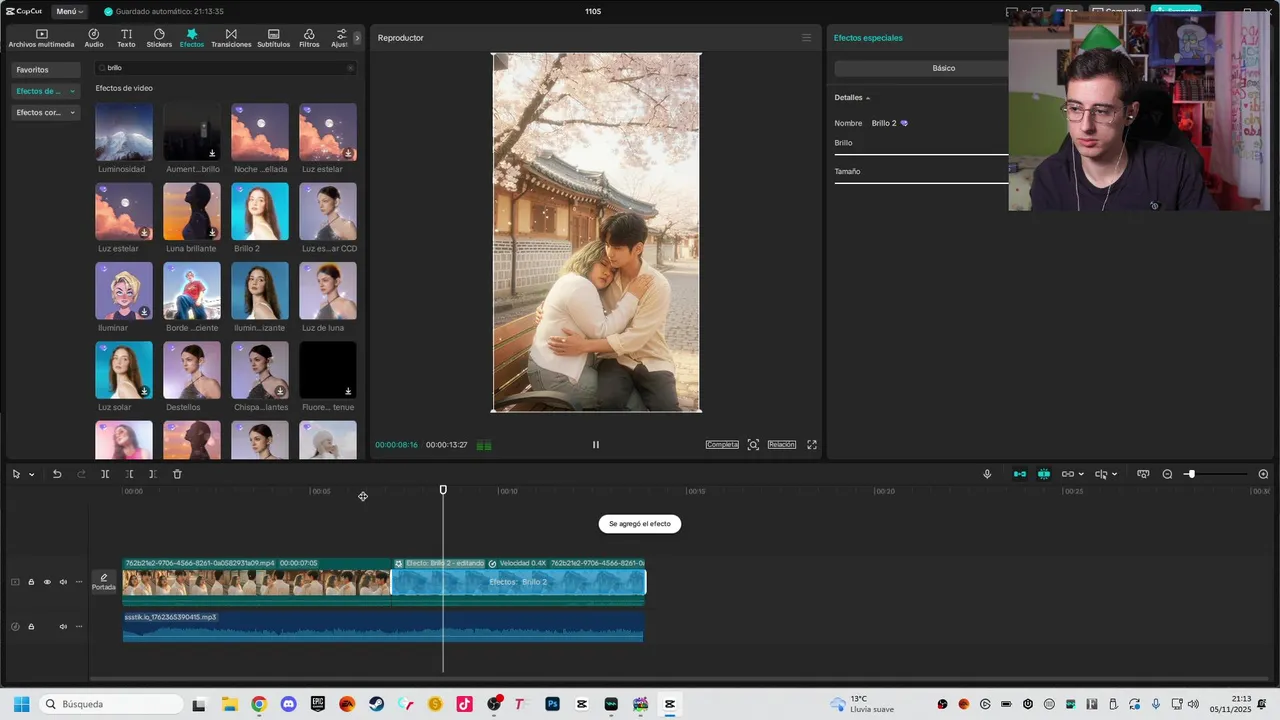
Task: Click the Portada cover button
Action: click(104, 582)
